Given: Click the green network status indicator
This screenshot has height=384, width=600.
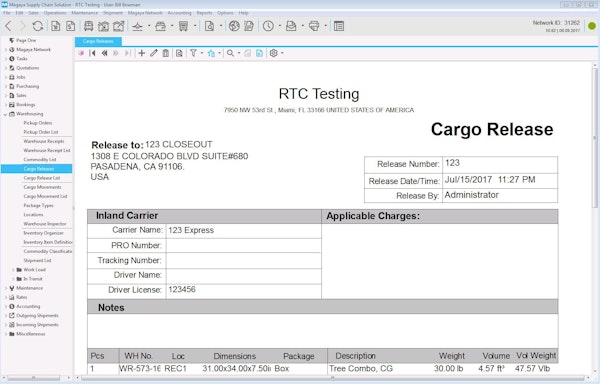Looking at the screenshot, I should 592,26.
